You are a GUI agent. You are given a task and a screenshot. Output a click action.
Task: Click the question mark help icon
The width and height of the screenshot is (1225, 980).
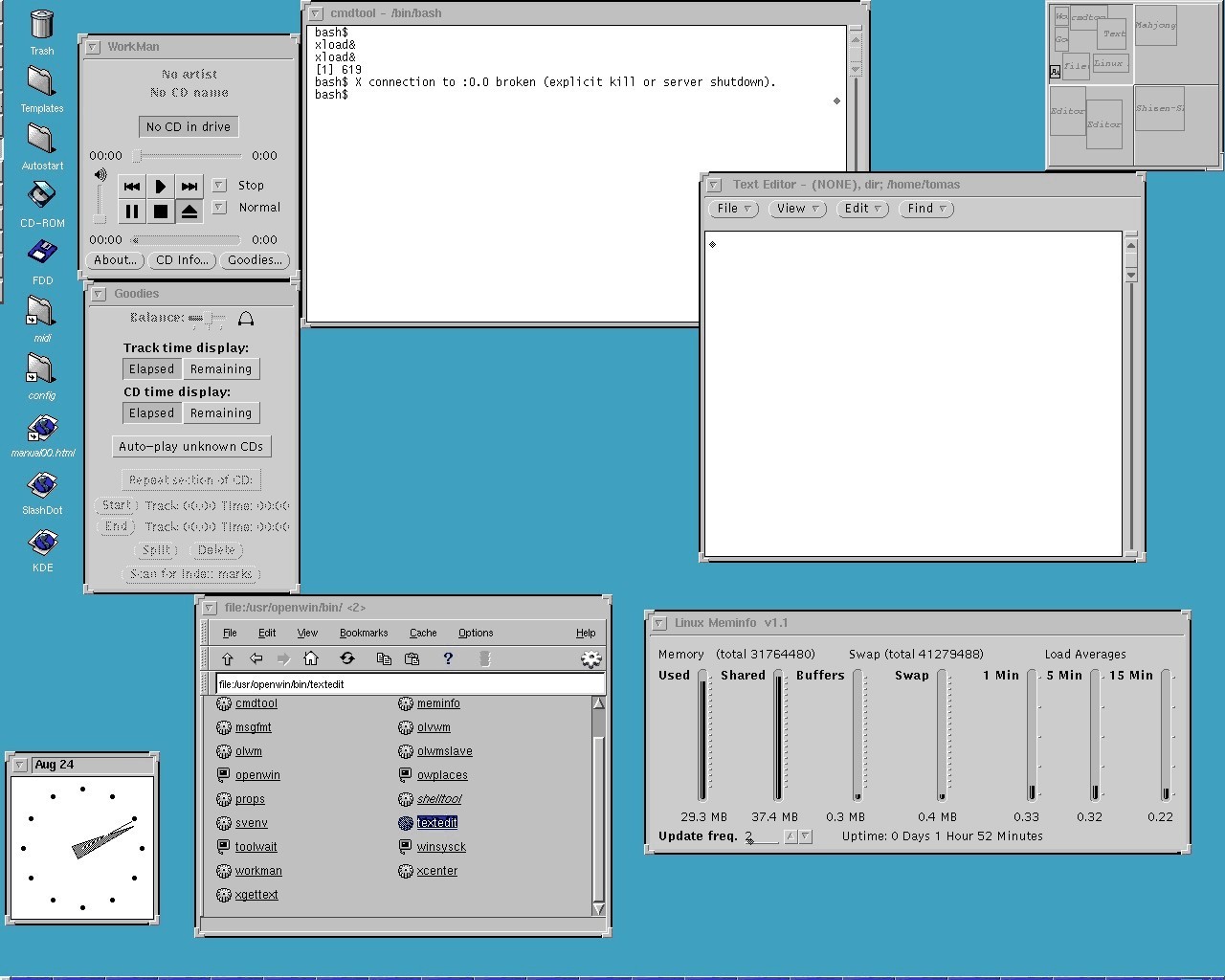click(447, 658)
